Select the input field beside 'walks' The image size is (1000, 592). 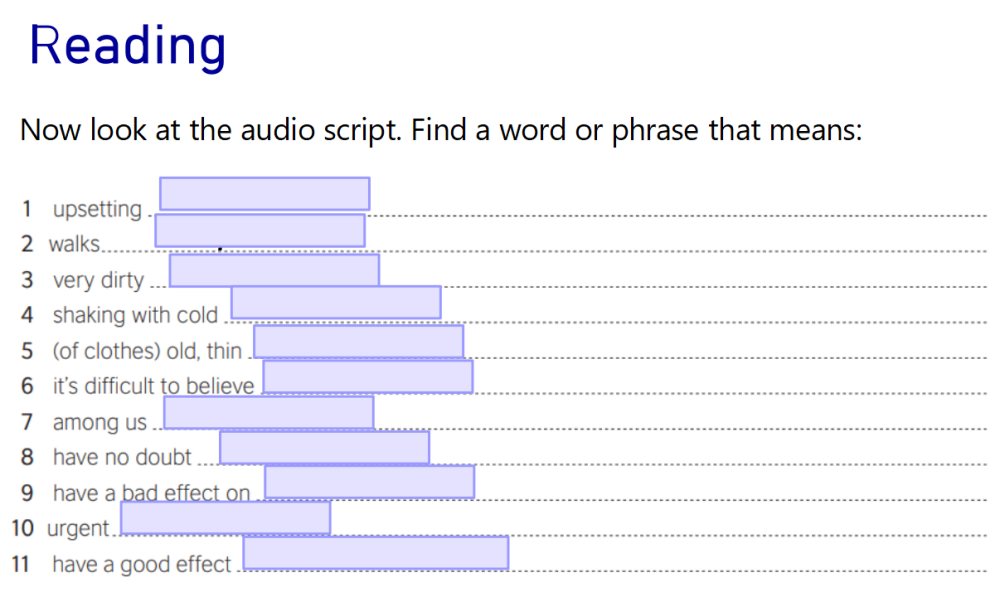coord(259,230)
